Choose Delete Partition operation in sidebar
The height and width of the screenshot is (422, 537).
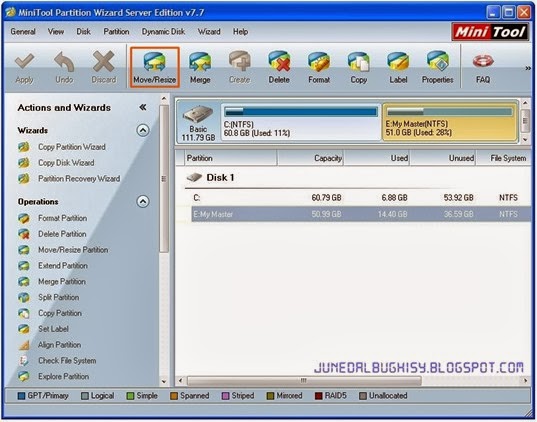pos(62,234)
